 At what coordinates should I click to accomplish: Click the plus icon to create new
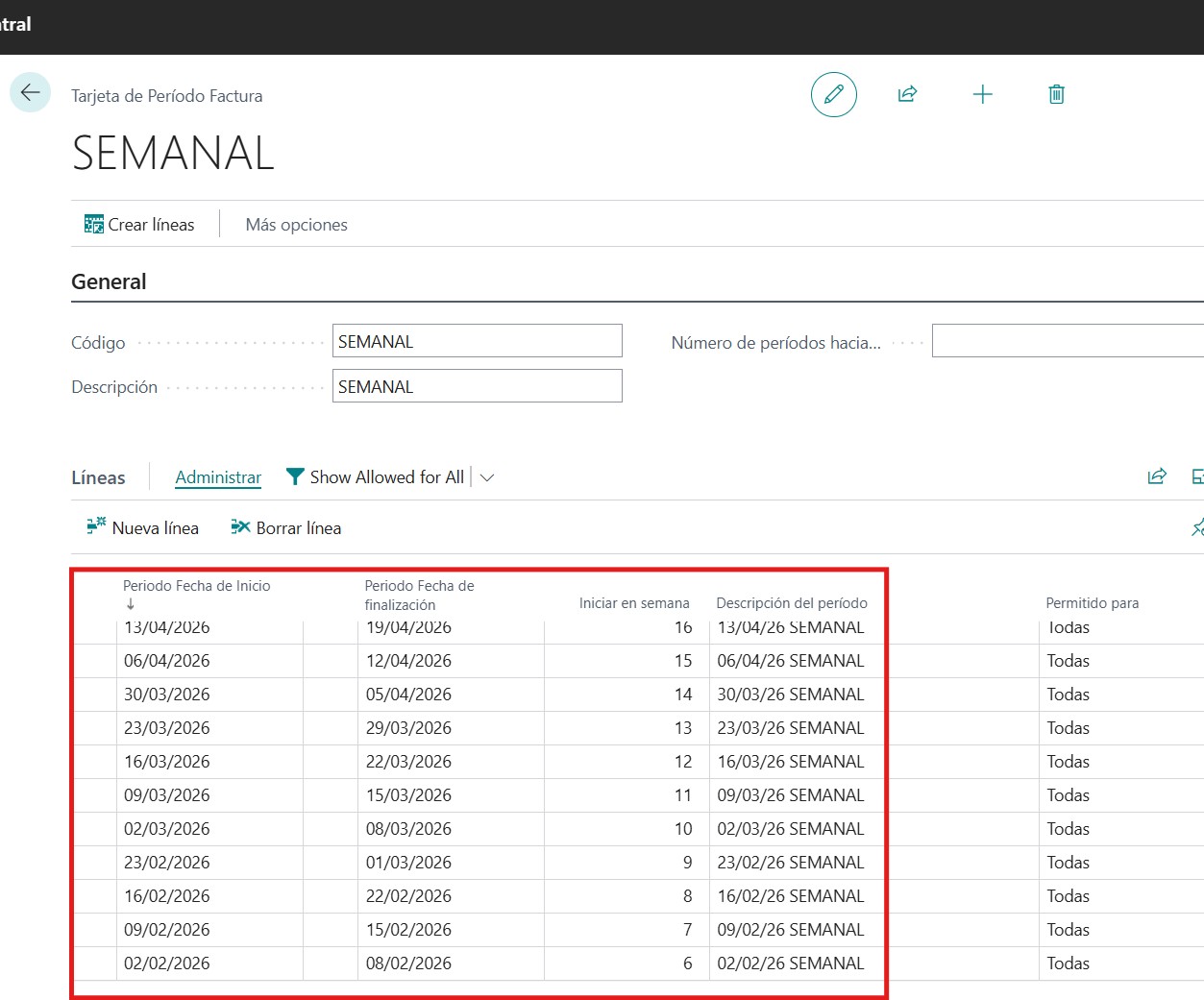(982, 94)
